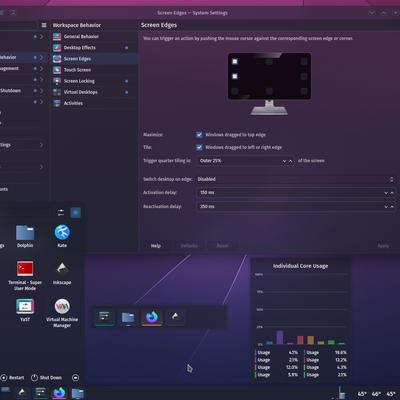Select left-middle edge on monitor preview
Screen dimensions: 400x400
(235, 76)
